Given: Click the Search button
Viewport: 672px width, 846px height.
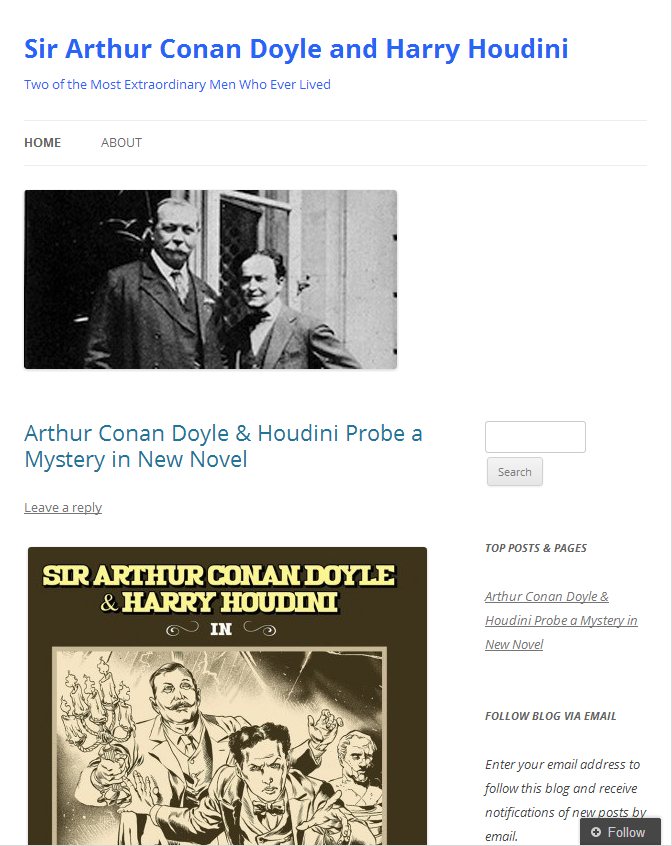Looking at the screenshot, I should pos(515,472).
